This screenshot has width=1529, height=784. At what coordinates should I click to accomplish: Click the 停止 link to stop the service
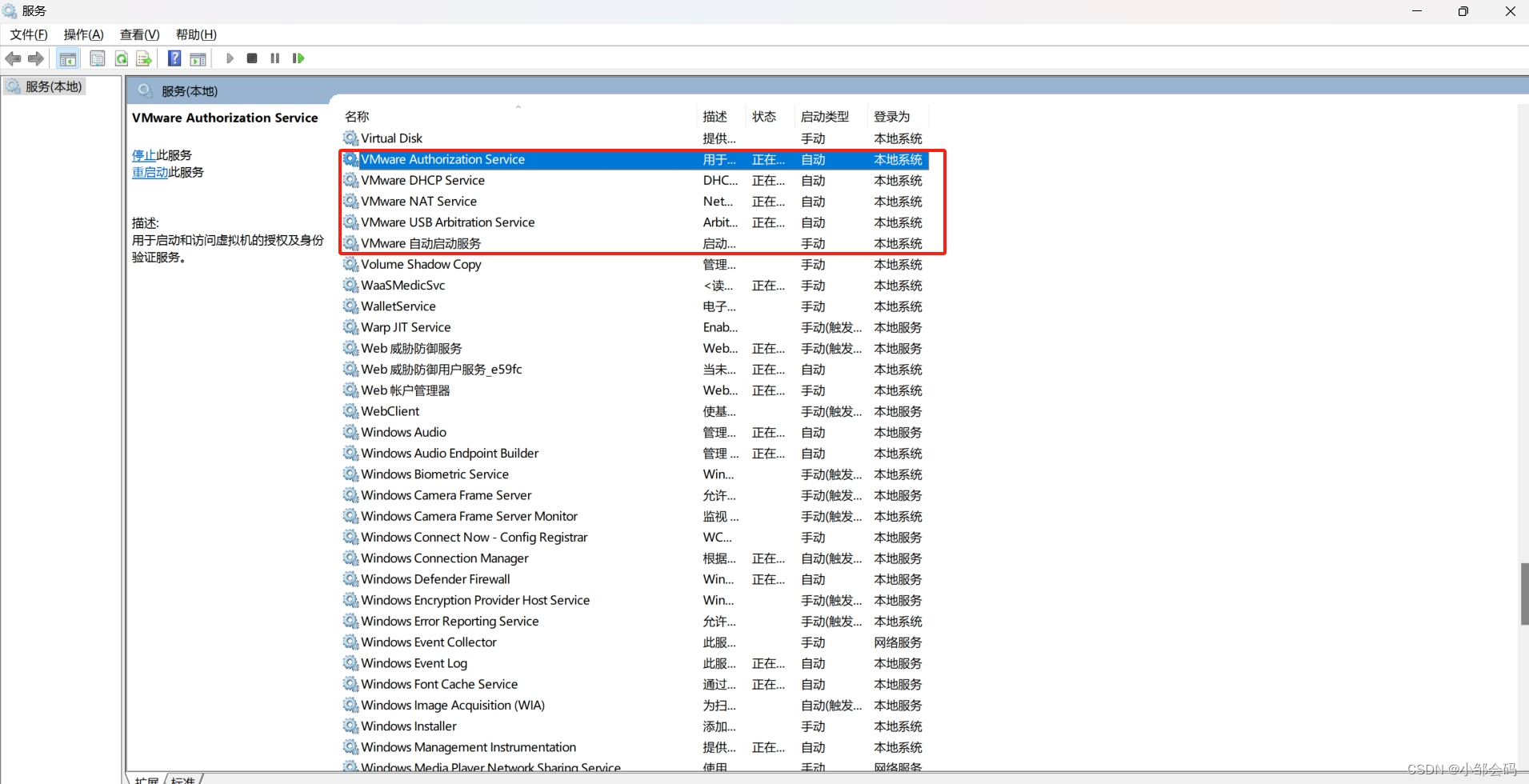144,155
